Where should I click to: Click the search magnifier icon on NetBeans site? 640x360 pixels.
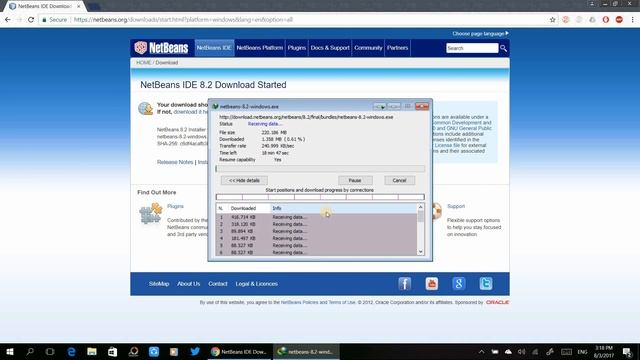(x=503, y=48)
